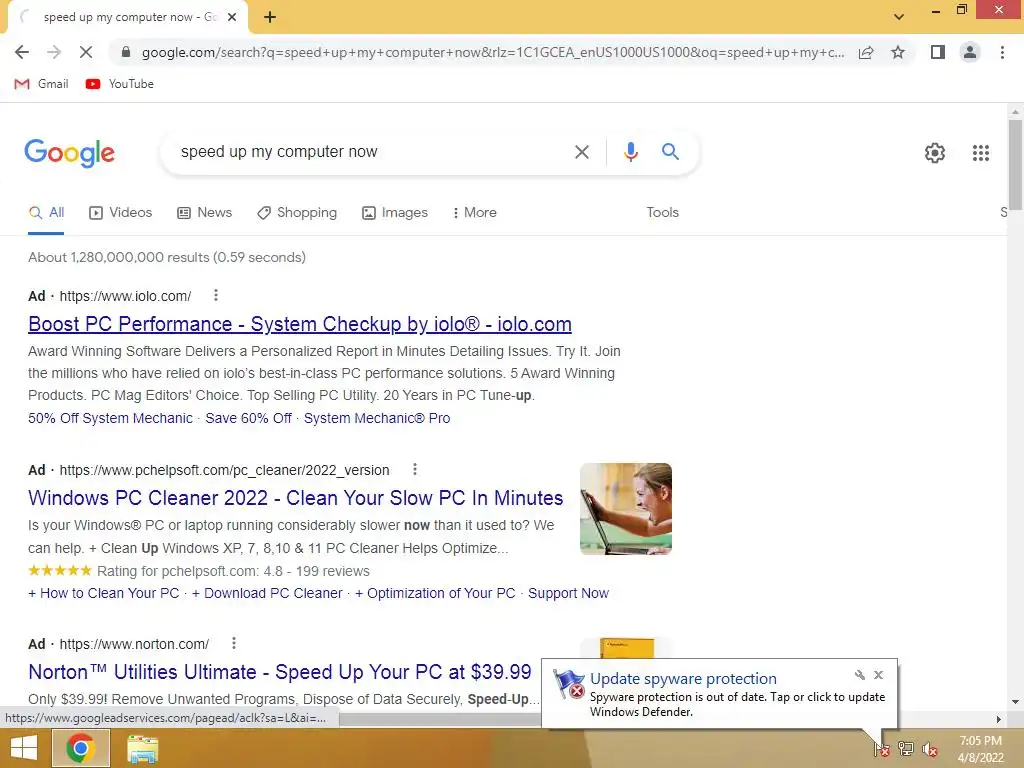The height and width of the screenshot is (768, 1024).
Task: Open 50% Off System Mechanic sitelink
Action: (x=110, y=418)
